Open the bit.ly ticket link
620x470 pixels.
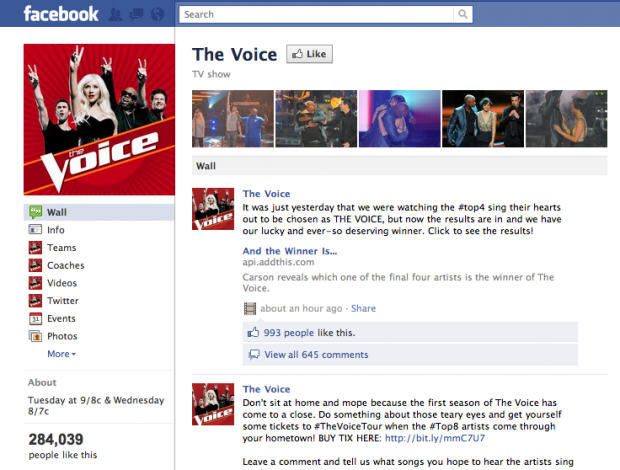coord(435,438)
